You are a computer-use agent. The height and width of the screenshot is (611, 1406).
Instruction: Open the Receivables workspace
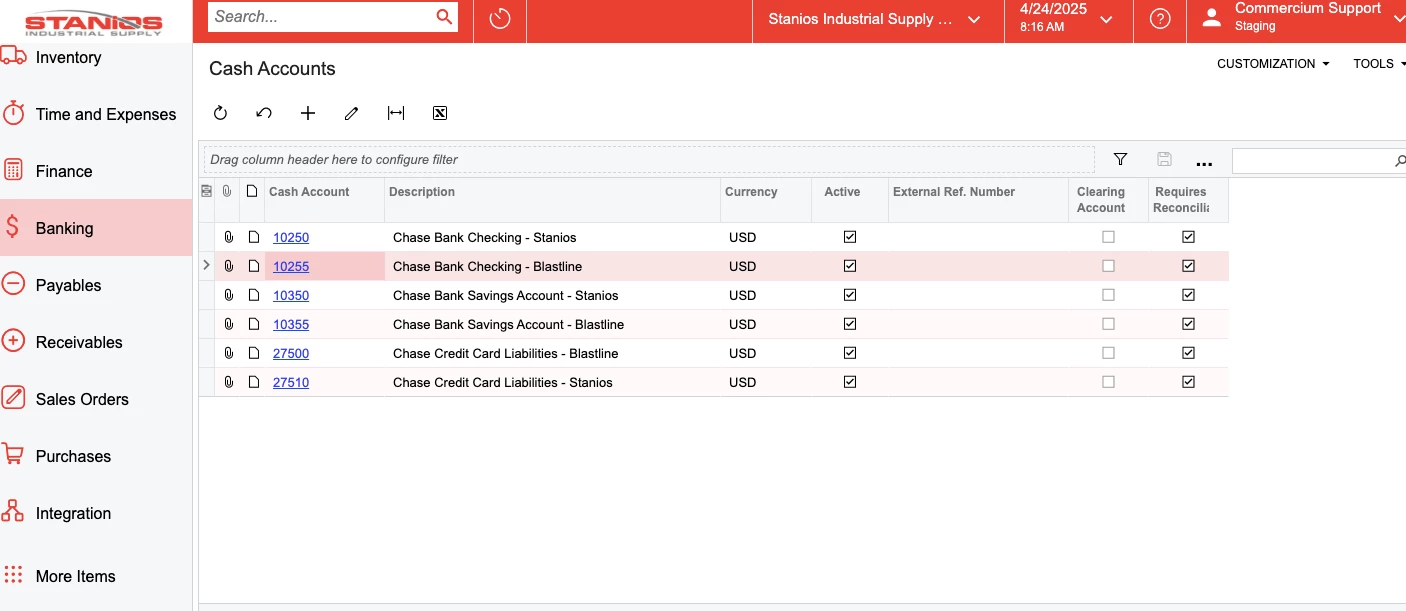pyautogui.click(x=96, y=342)
